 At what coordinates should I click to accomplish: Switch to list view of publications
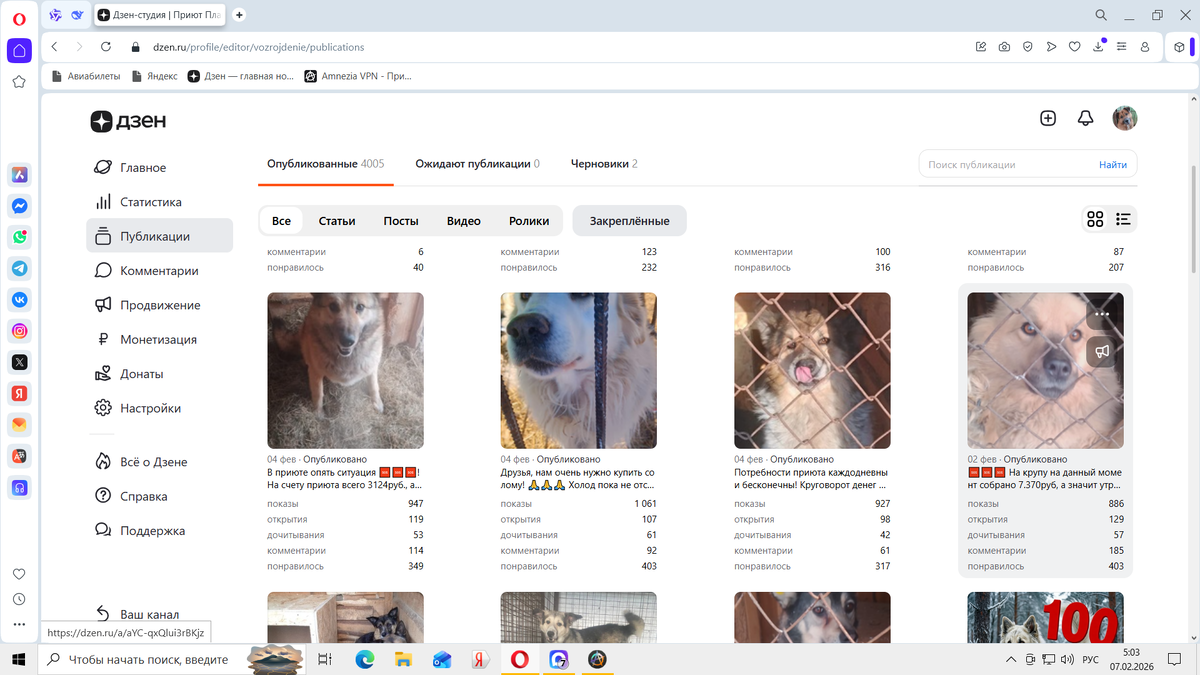click(x=1123, y=219)
